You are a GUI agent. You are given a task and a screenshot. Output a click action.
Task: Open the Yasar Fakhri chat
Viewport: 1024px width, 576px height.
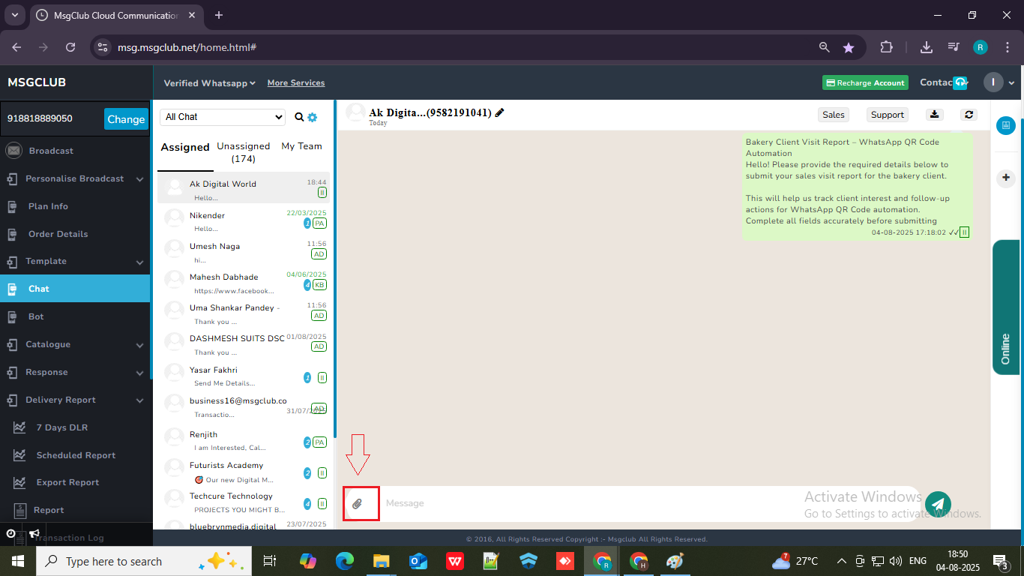[244, 374]
